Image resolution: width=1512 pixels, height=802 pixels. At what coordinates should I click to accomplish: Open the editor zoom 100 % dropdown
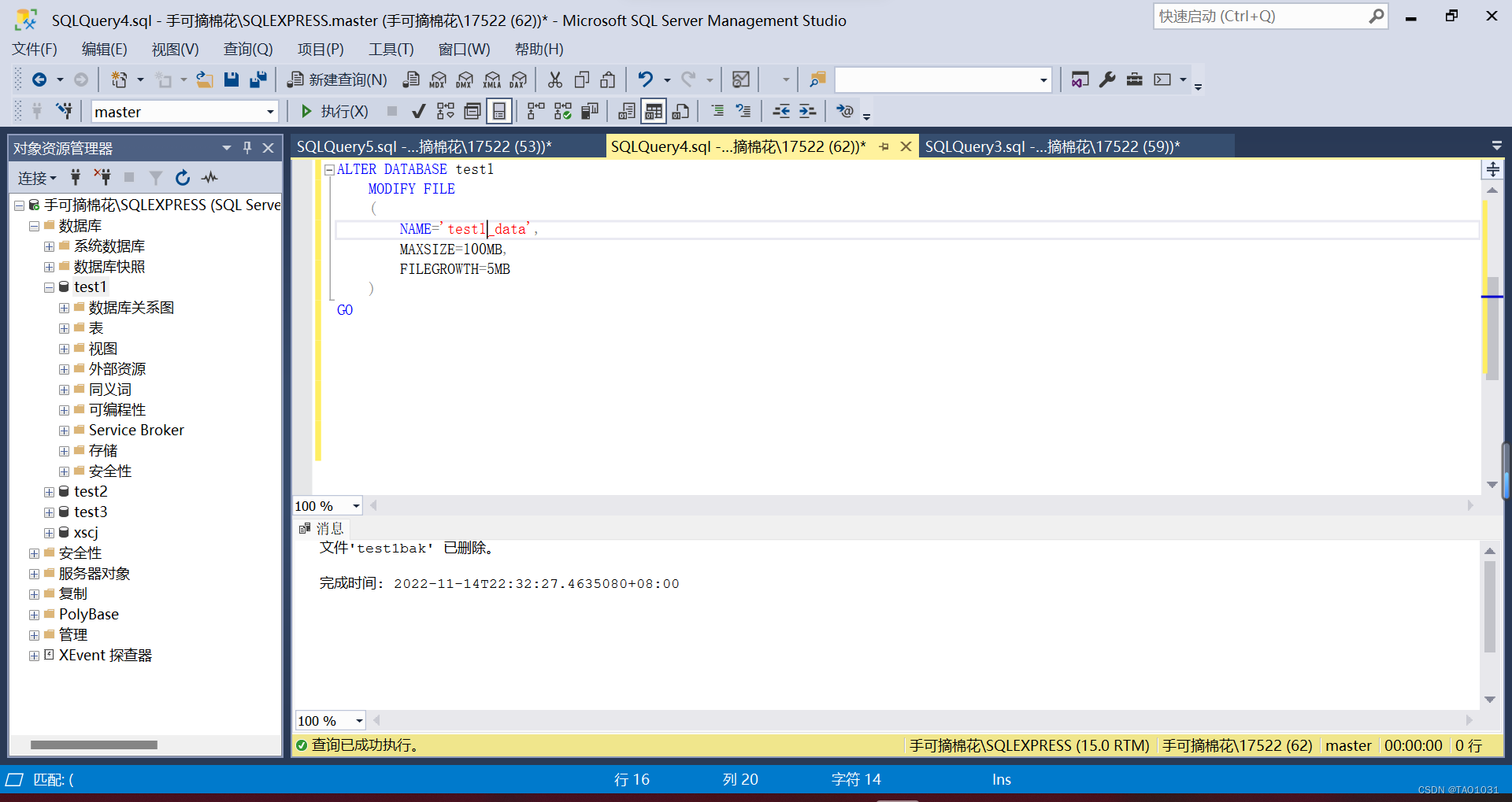pyautogui.click(x=356, y=506)
